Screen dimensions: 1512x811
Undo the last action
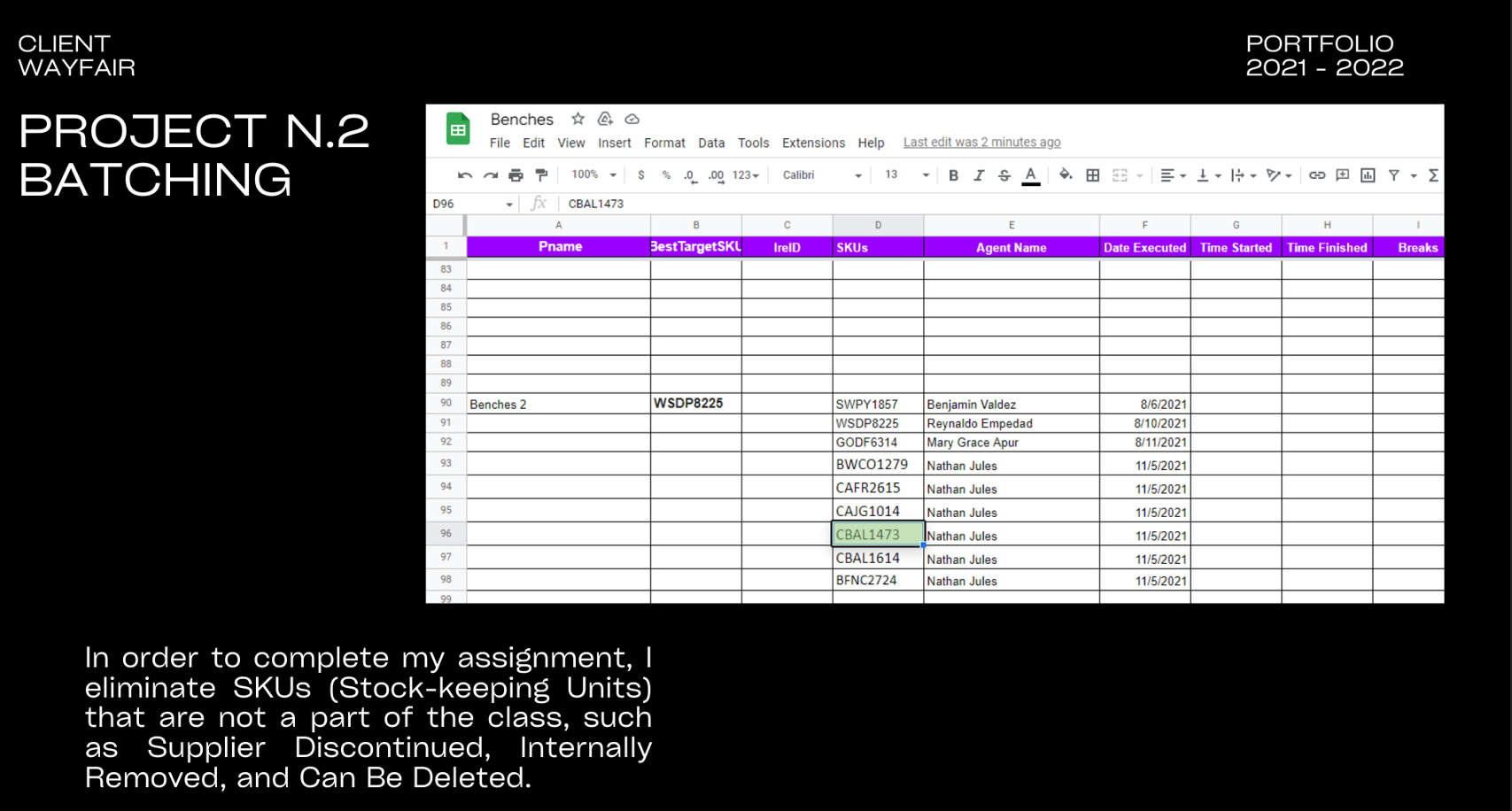pyautogui.click(x=465, y=175)
